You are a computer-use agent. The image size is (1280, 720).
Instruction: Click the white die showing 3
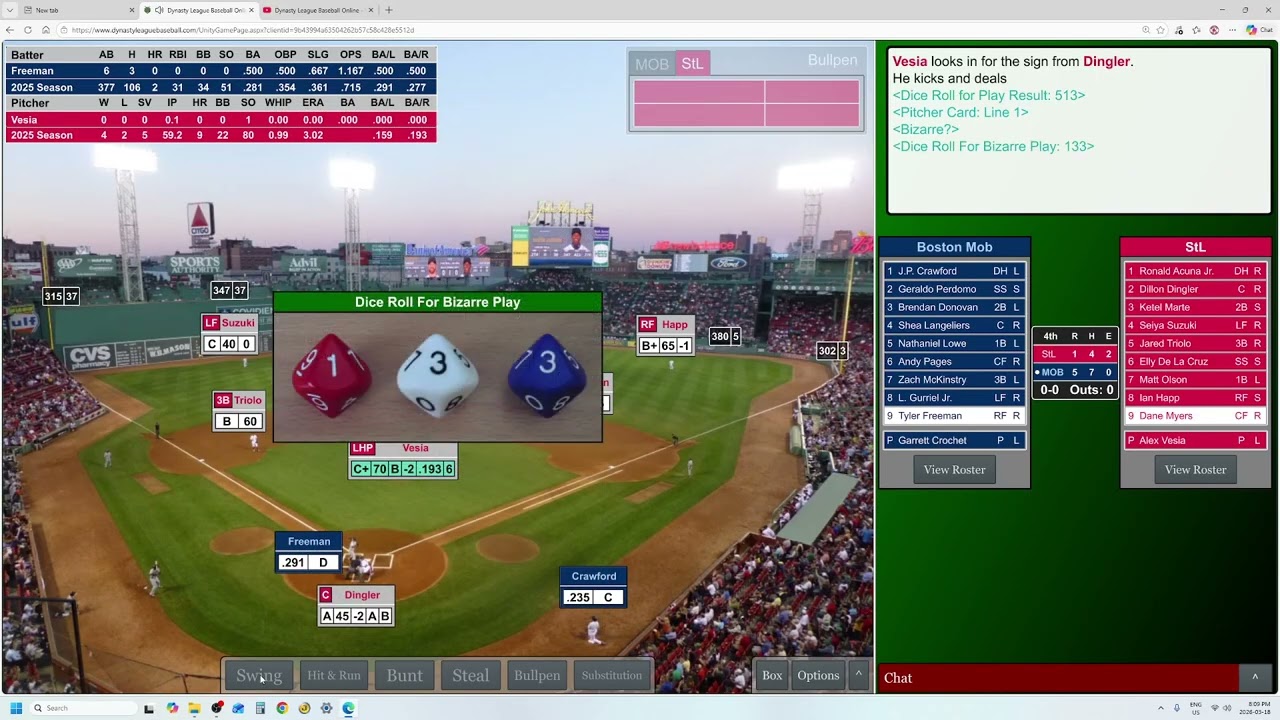438,375
